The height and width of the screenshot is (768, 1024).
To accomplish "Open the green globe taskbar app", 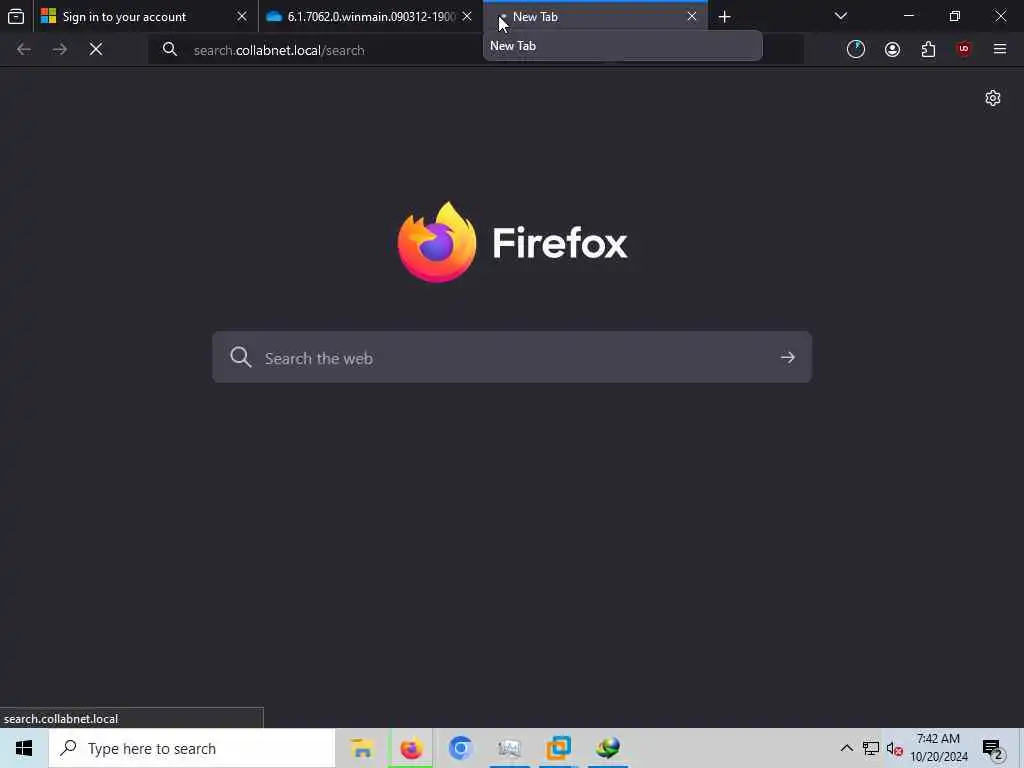I will pyautogui.click(x=607, y=748).
